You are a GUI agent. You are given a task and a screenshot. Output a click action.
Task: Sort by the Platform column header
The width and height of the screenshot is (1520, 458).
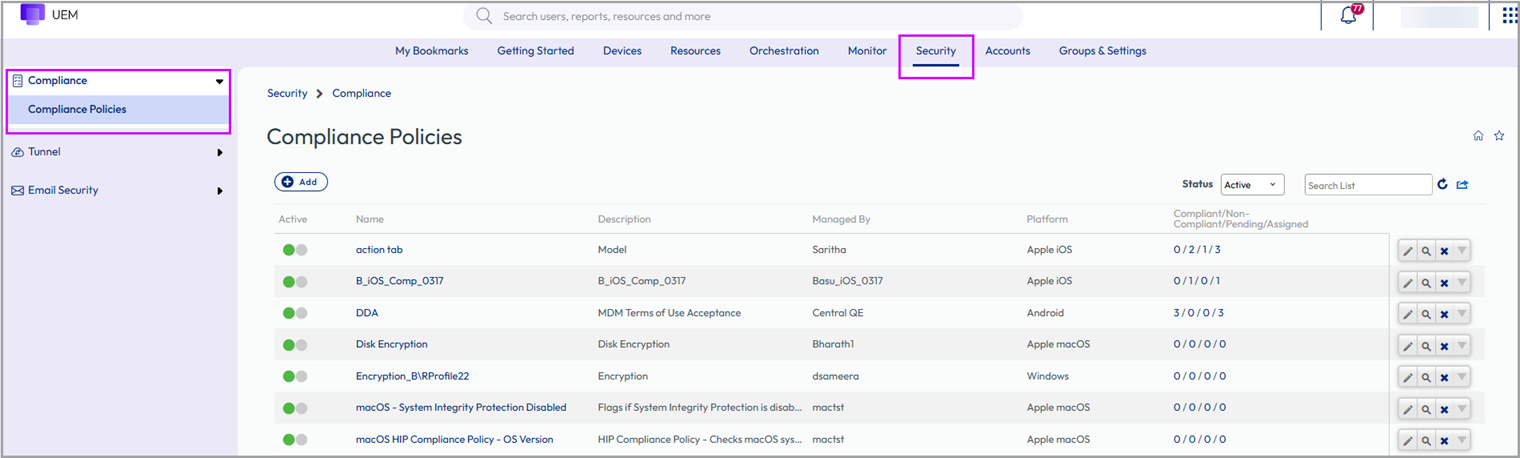[x=1047, y=219]
